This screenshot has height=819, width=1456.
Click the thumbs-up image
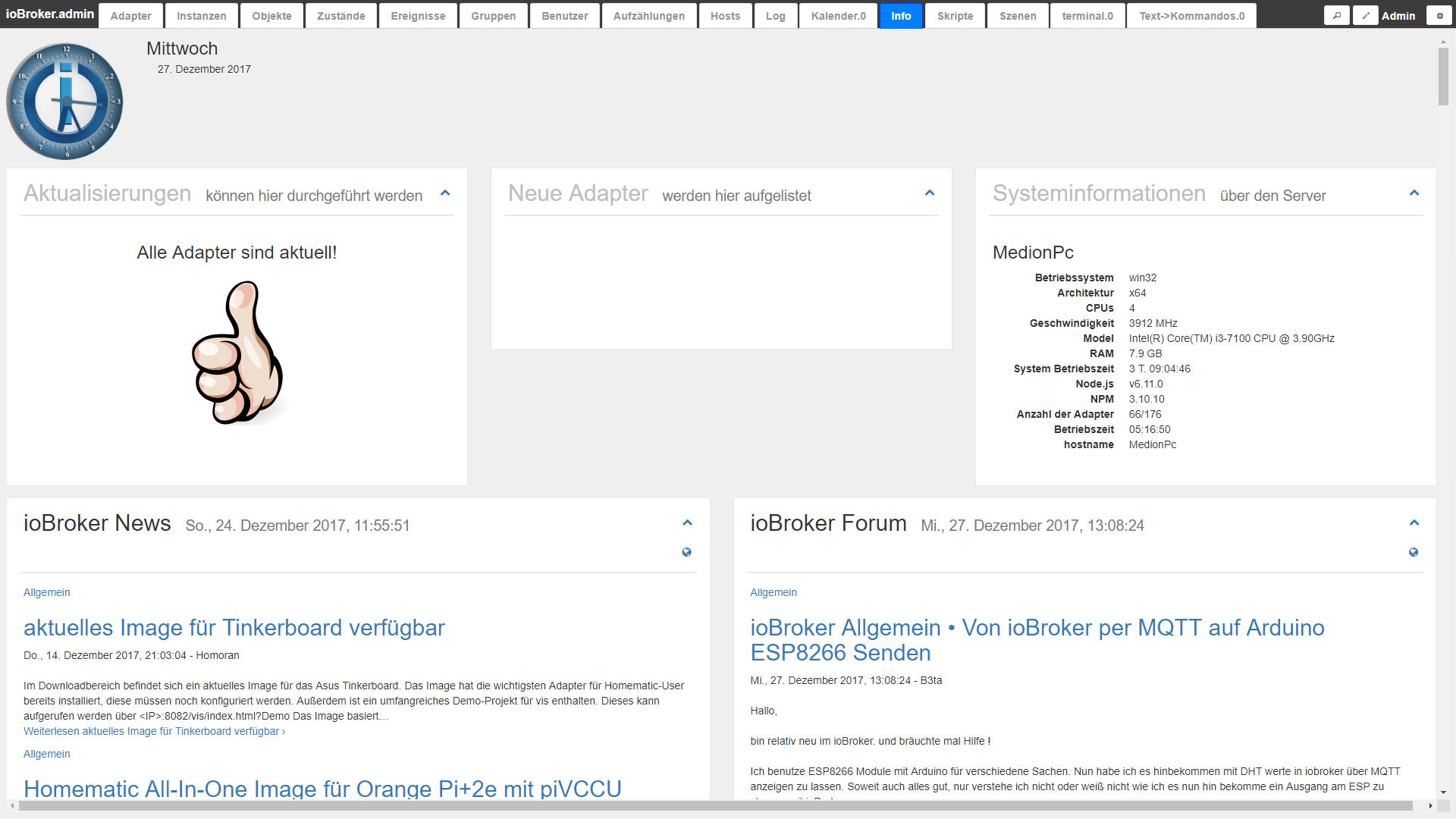coord(238,352)
